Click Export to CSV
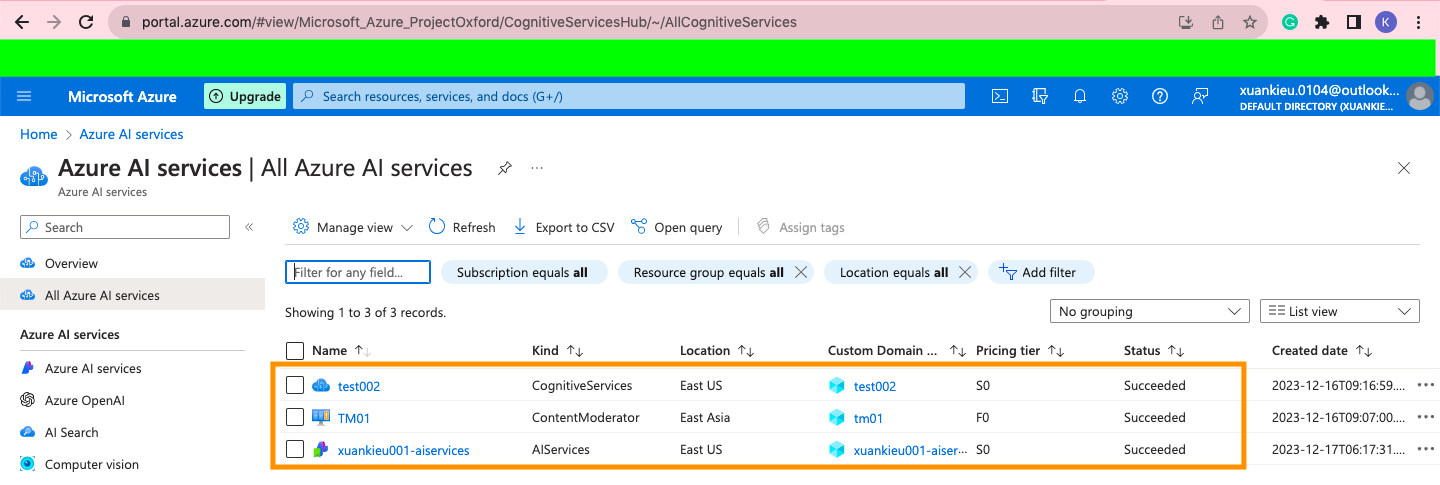This screenshot has width=1440, height=485. 563,227
